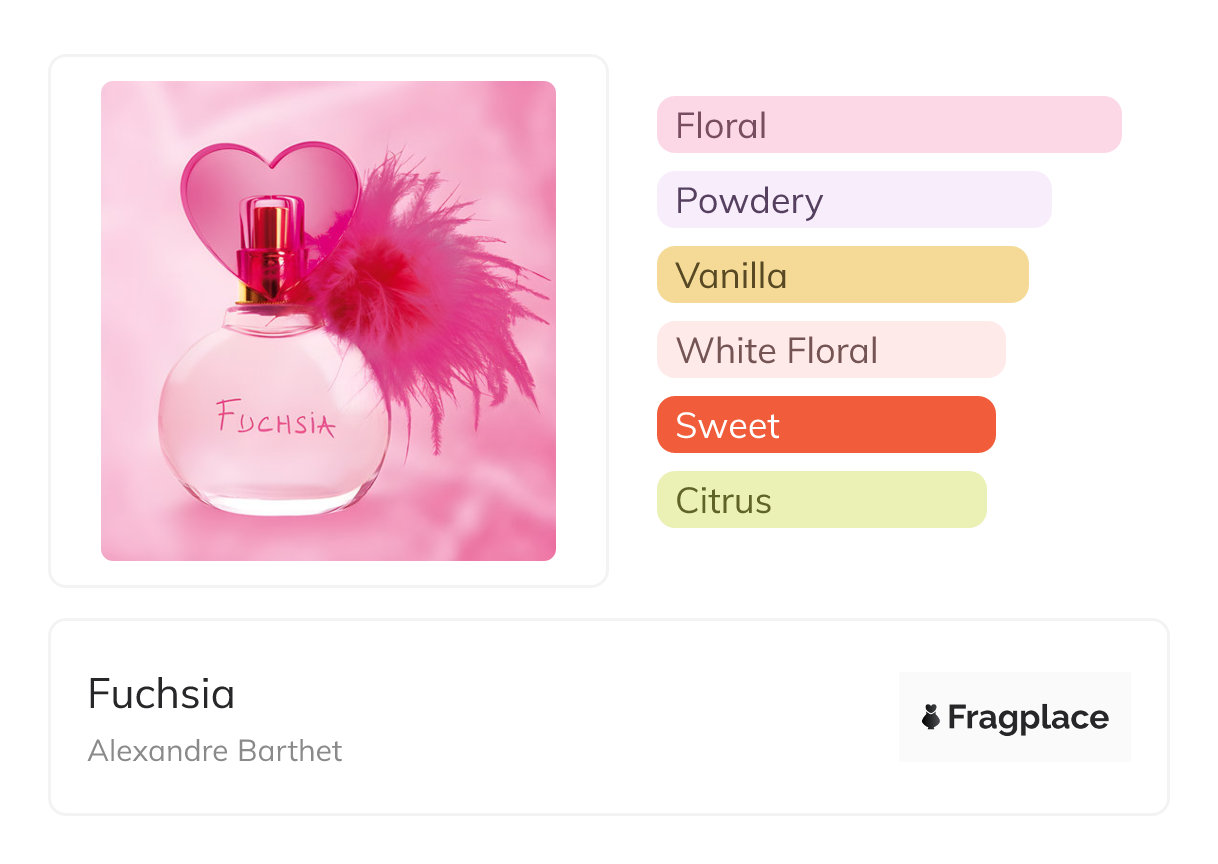Click the handwritten Fuchsia text on the bottle

pyautogui.click(x=275, y=420)
